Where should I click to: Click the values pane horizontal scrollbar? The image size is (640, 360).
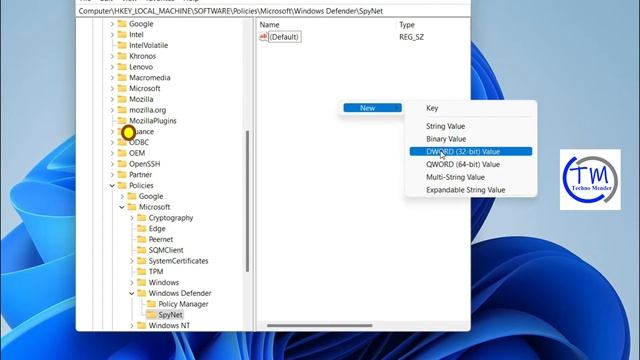point(320,325)
